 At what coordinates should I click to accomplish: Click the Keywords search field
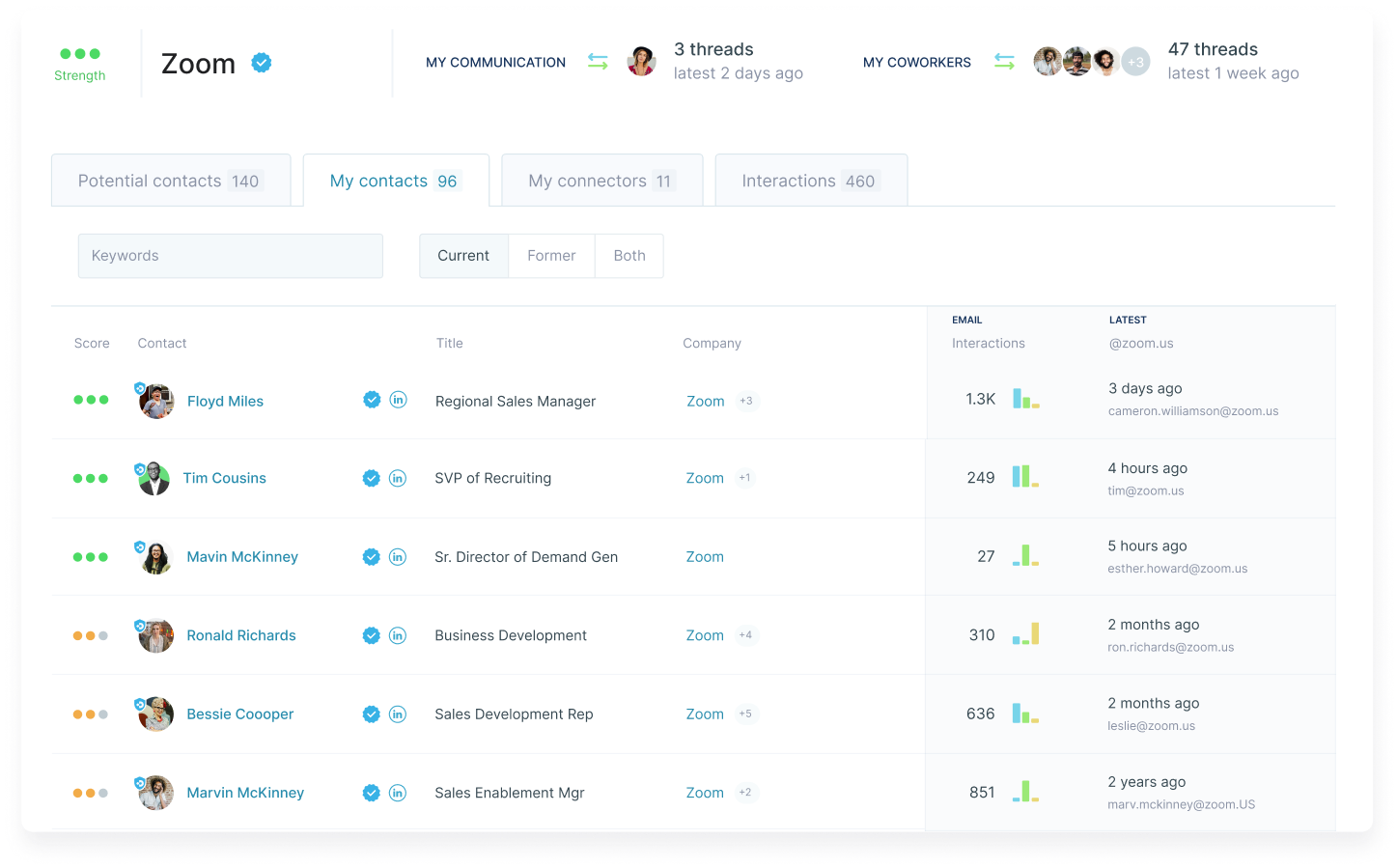(x=230, y=256)
